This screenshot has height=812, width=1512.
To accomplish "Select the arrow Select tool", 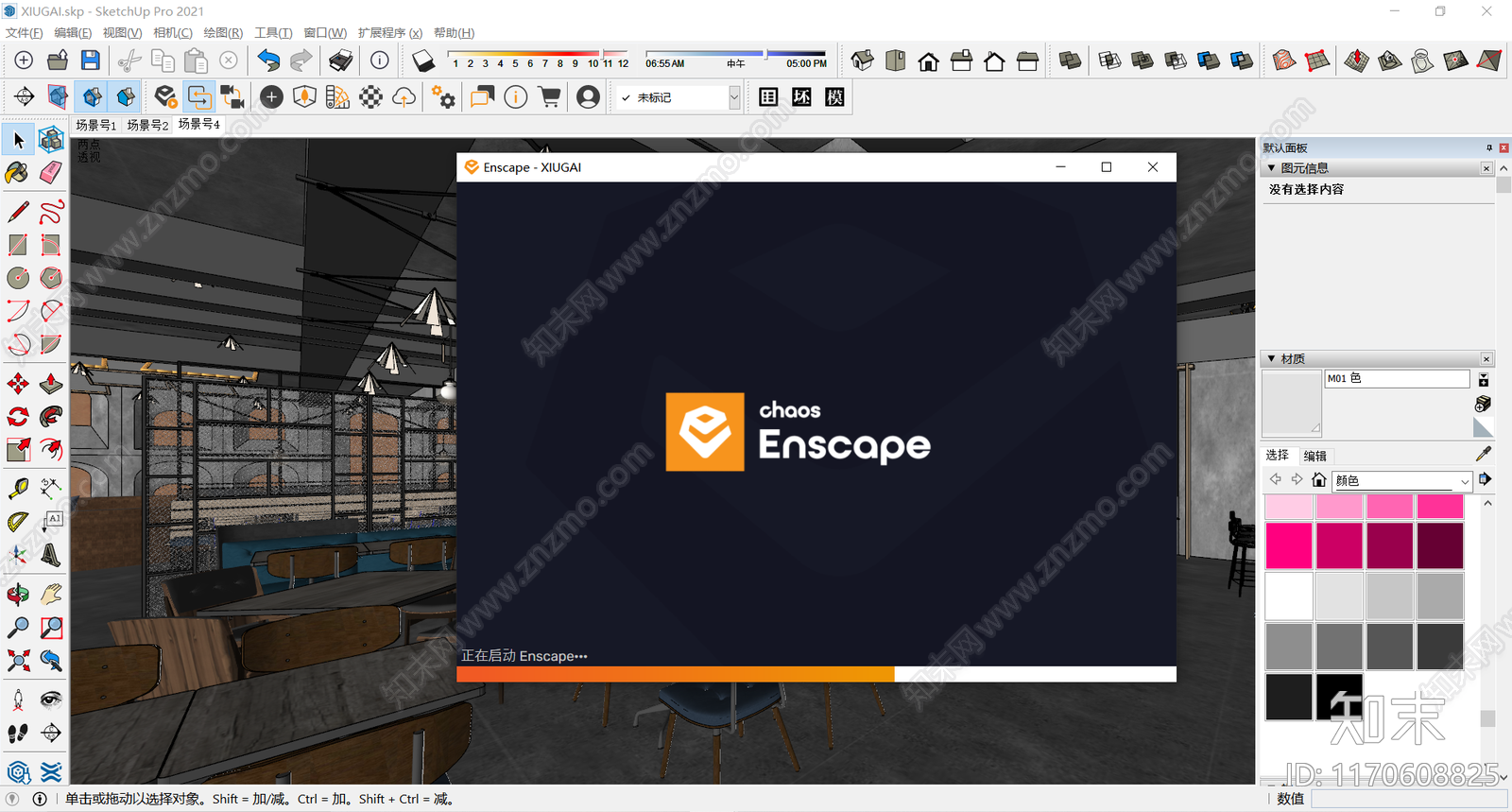I will [x=18, y=140].
